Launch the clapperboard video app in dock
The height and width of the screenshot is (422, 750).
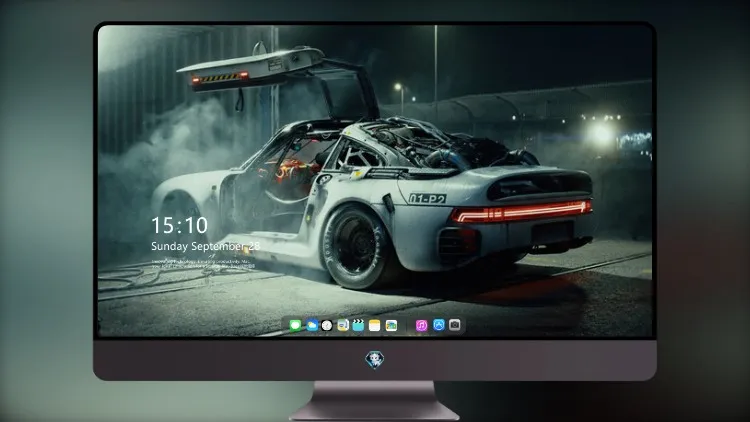(x=358, y=325)
